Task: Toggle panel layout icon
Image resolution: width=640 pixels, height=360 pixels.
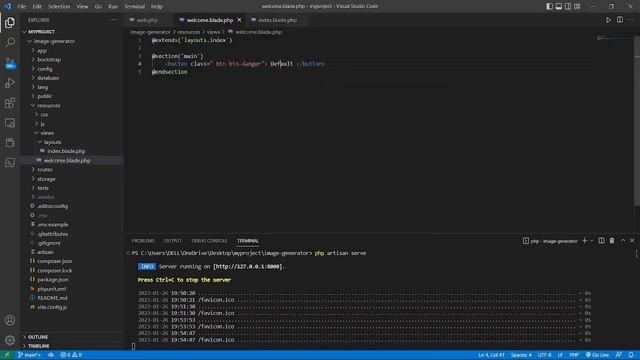Action: click(558, 6)
